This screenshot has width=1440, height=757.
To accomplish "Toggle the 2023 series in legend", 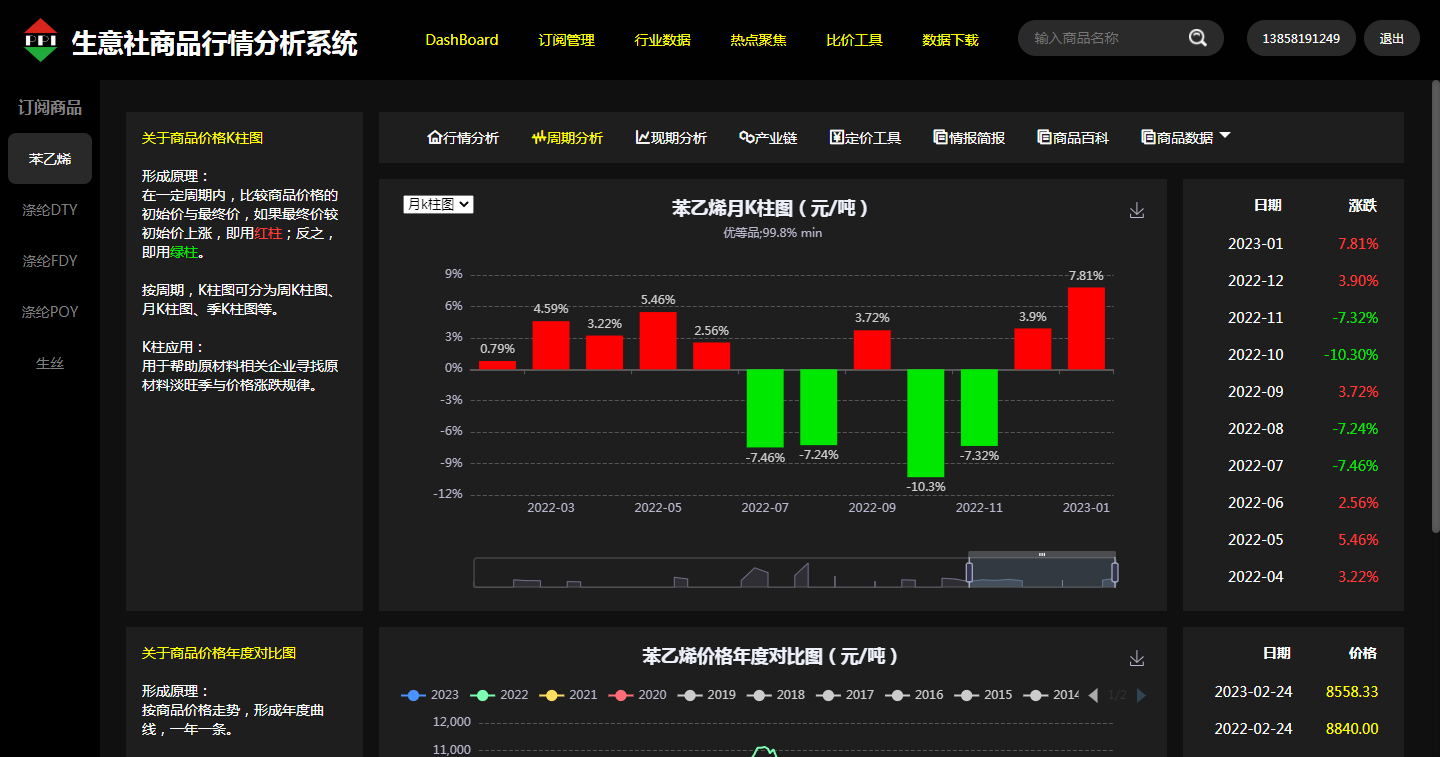I will [x=430, y=695].
